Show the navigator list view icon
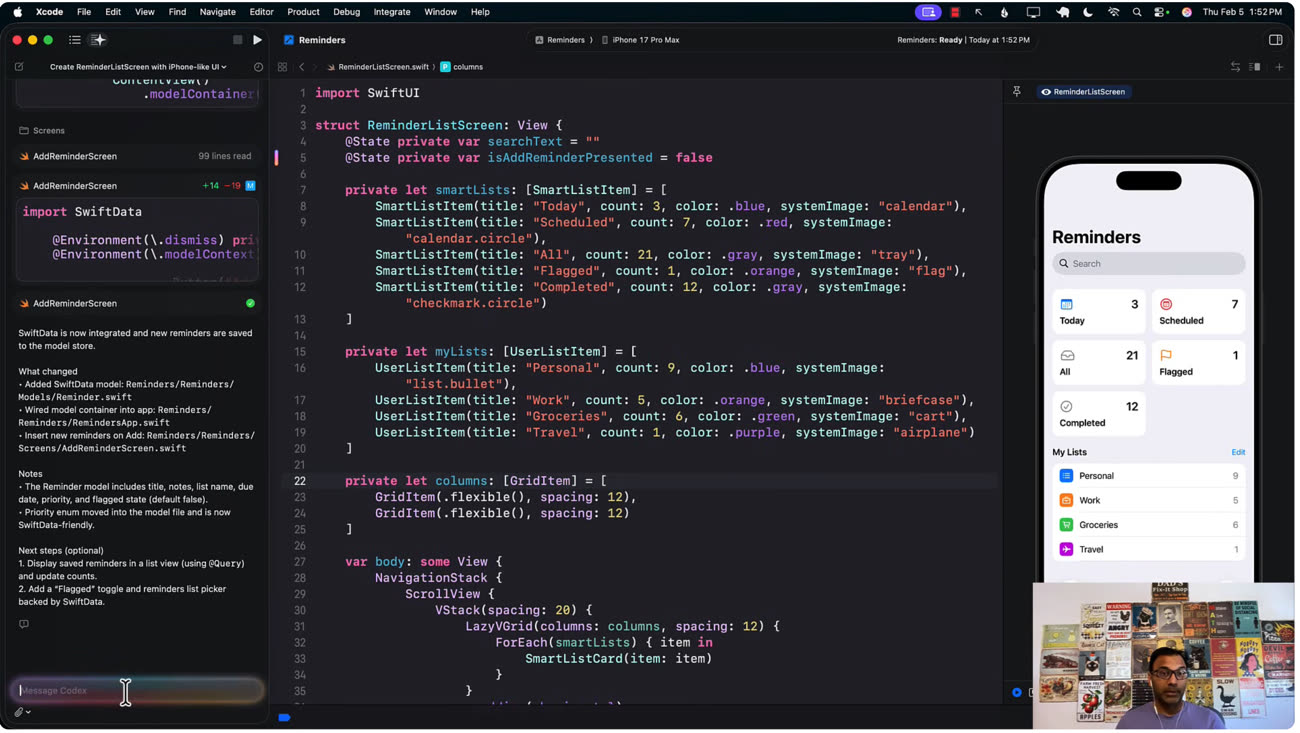Image resolution: width=1300 pixels, height=733 pixels. tap(75, 40)
